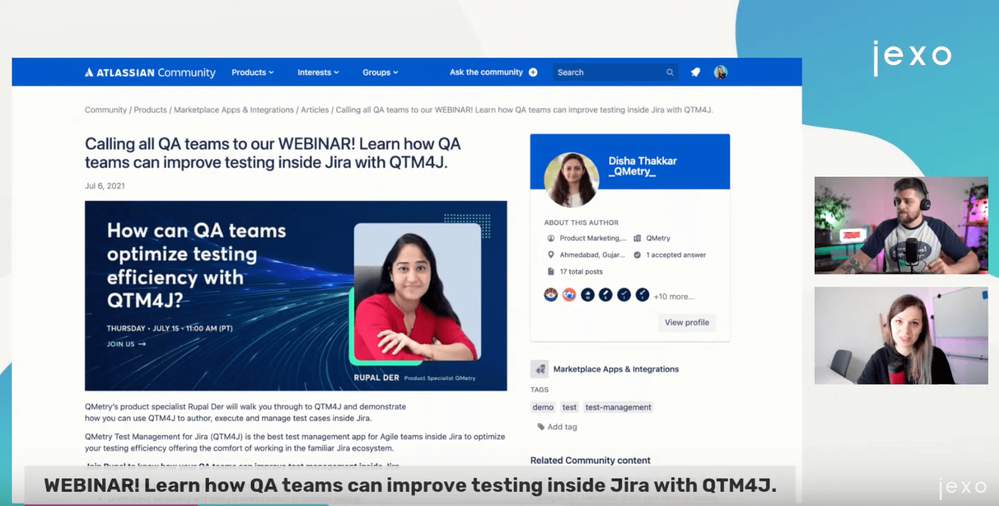Click the female presenter video feed
The image size is (999, 506).
[901, 335]
